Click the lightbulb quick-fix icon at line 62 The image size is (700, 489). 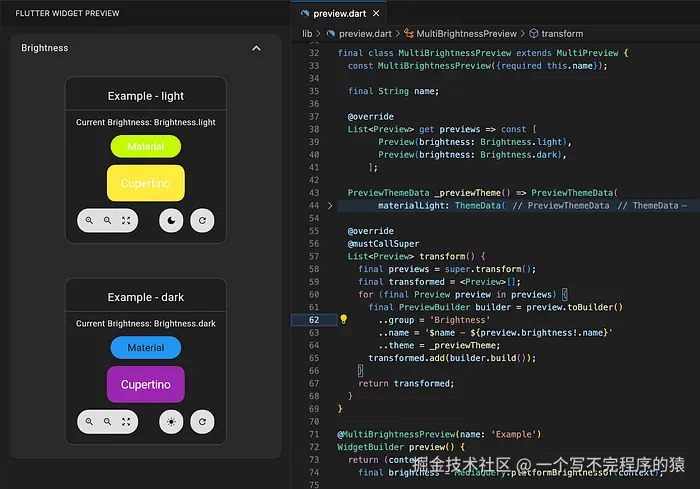point(343,320)
